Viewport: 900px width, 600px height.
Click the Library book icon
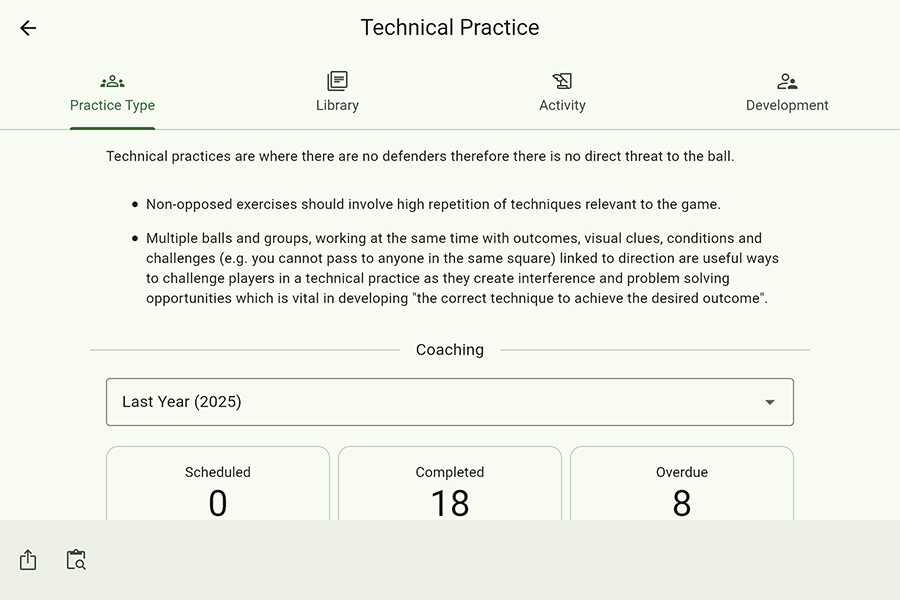point(337,81)
